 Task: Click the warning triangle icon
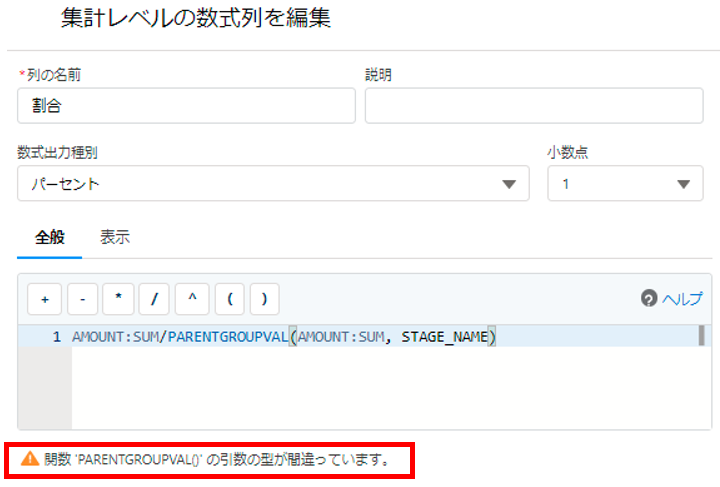[x=30, y=459]
